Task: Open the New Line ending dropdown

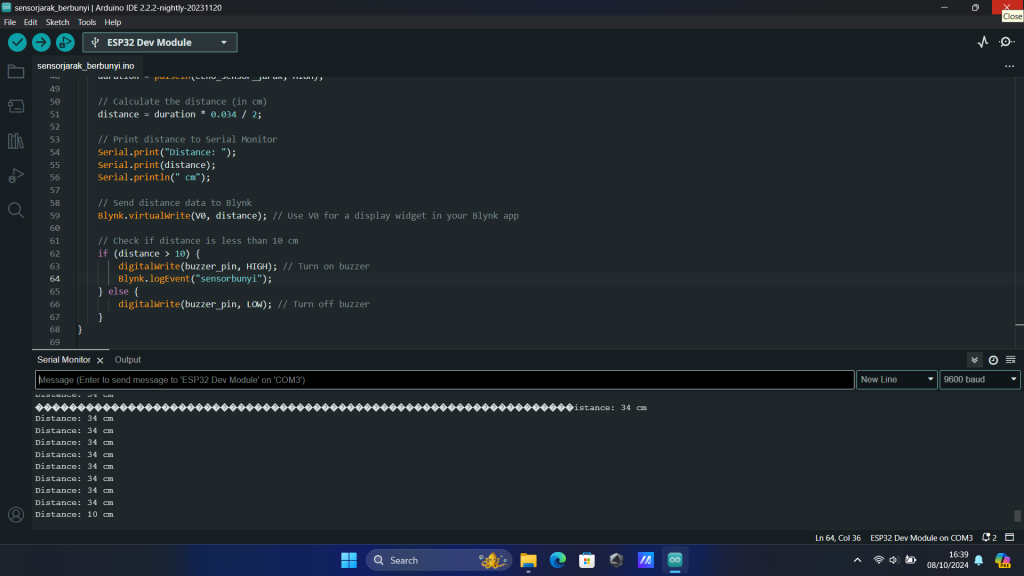Action: coord(897,380)
